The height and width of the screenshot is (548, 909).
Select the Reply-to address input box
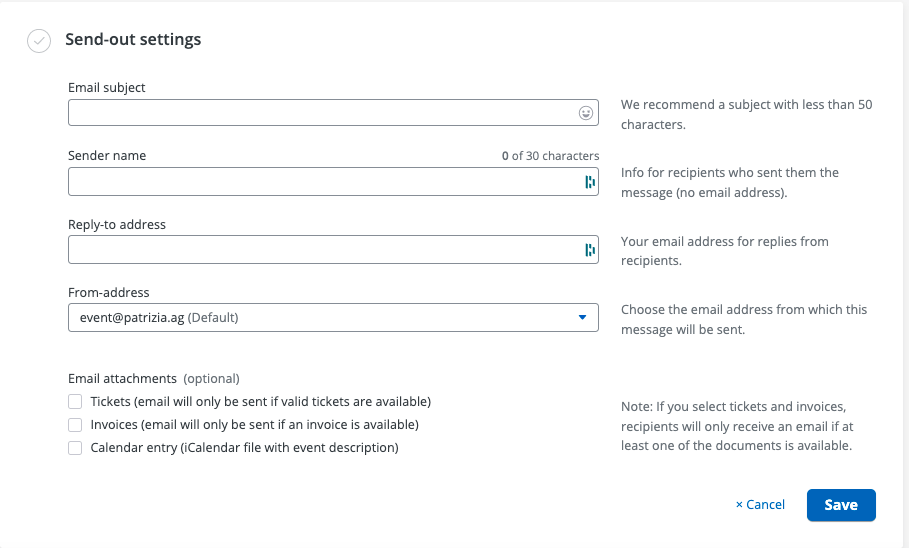320,249
